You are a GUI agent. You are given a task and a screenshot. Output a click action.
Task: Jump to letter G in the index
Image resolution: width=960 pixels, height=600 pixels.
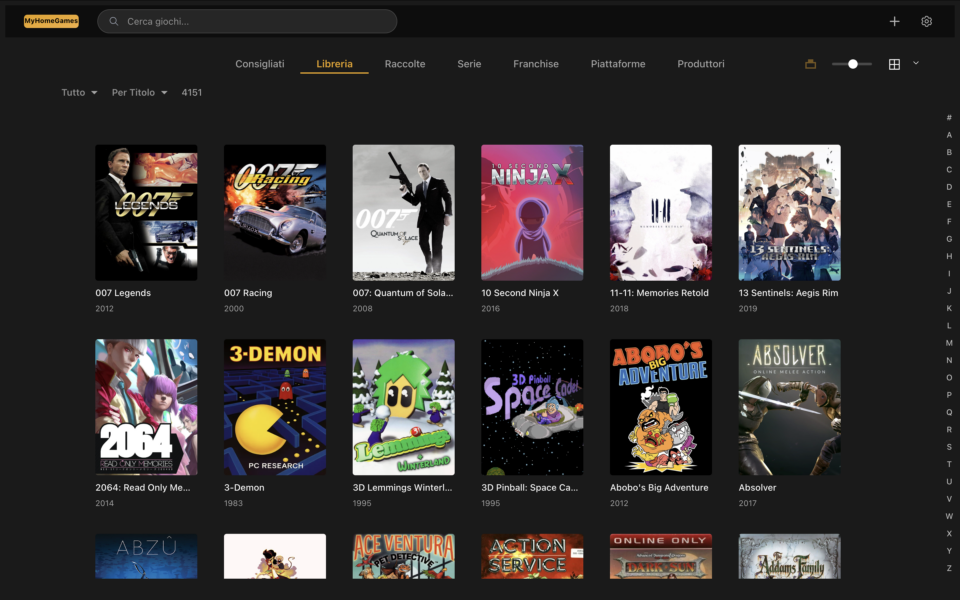coord(949,239)
